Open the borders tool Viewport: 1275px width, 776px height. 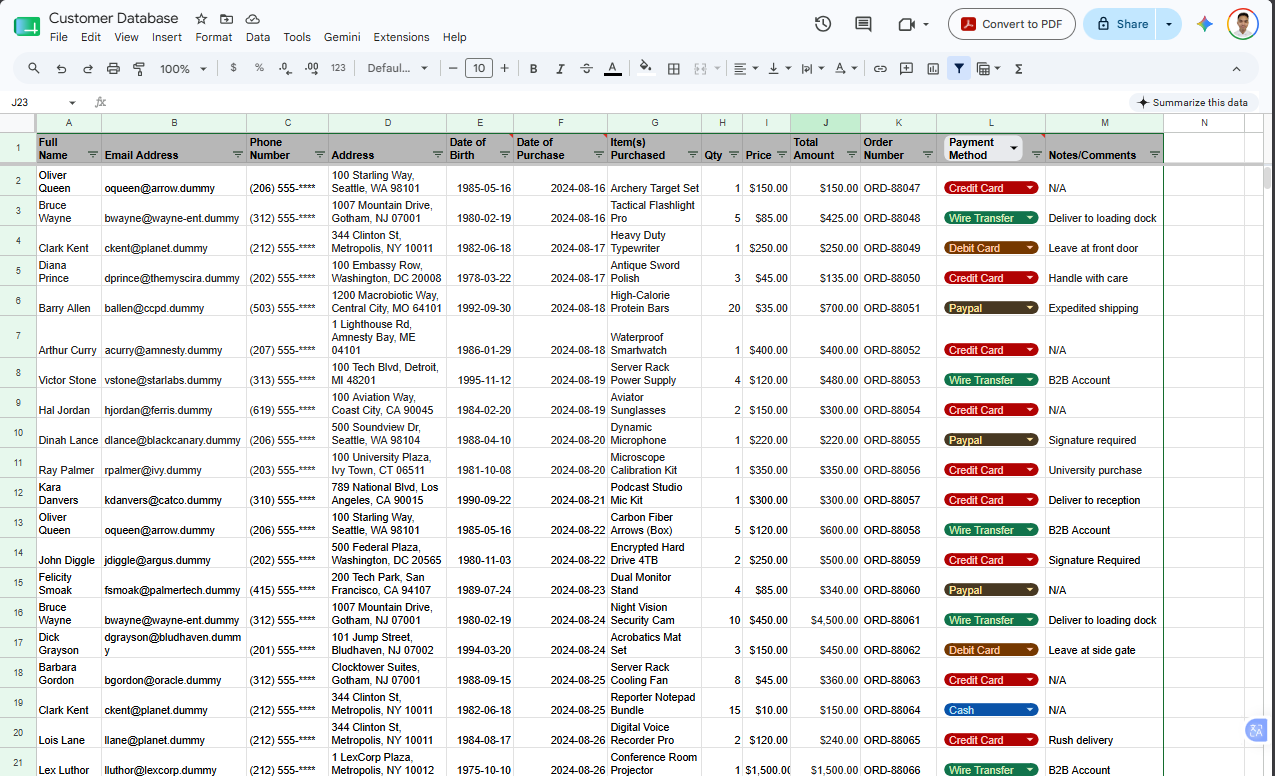pyautogui.click(x=674, y=68)
